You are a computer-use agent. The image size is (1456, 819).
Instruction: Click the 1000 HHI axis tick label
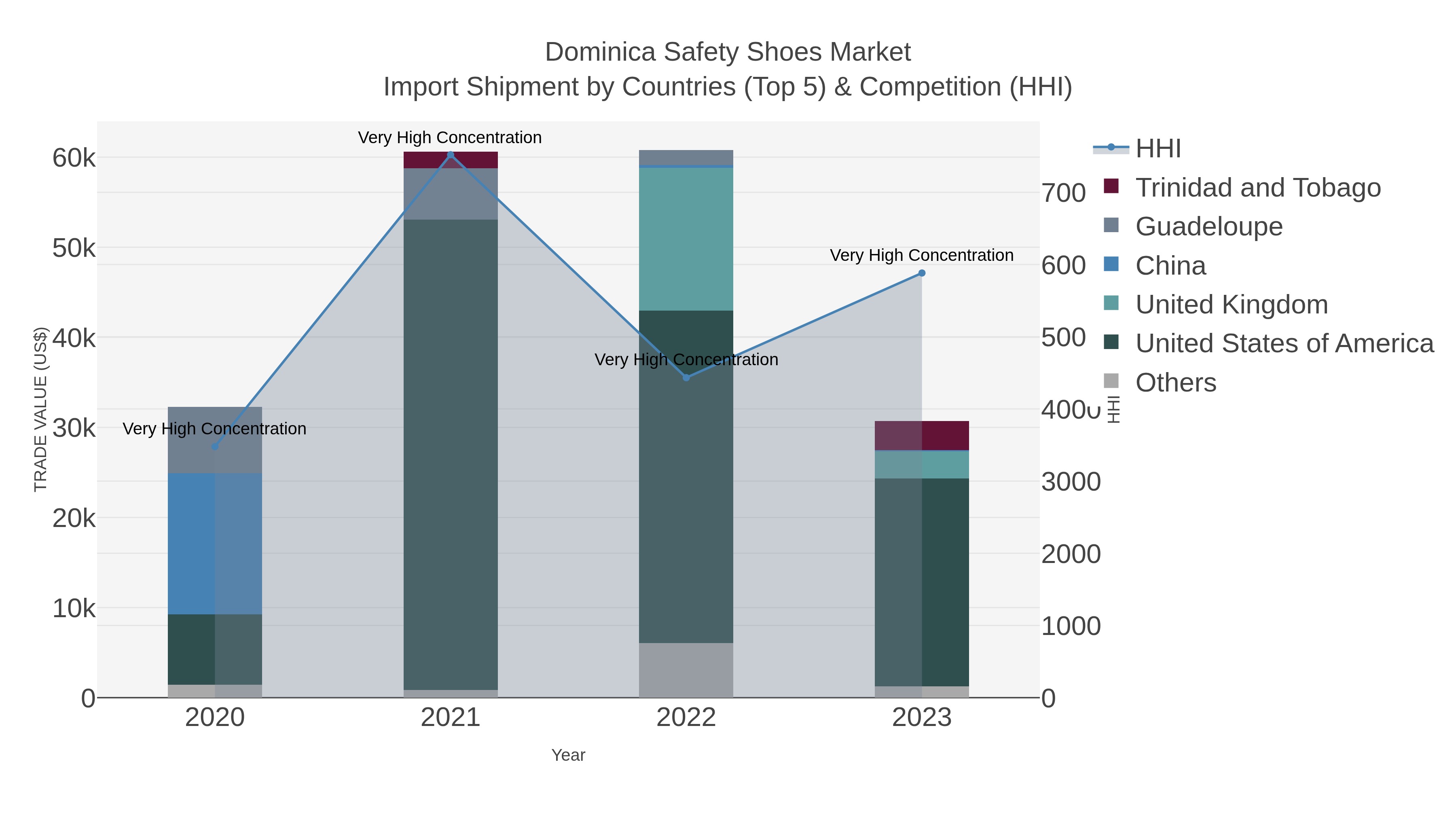tap(1071, 626)
